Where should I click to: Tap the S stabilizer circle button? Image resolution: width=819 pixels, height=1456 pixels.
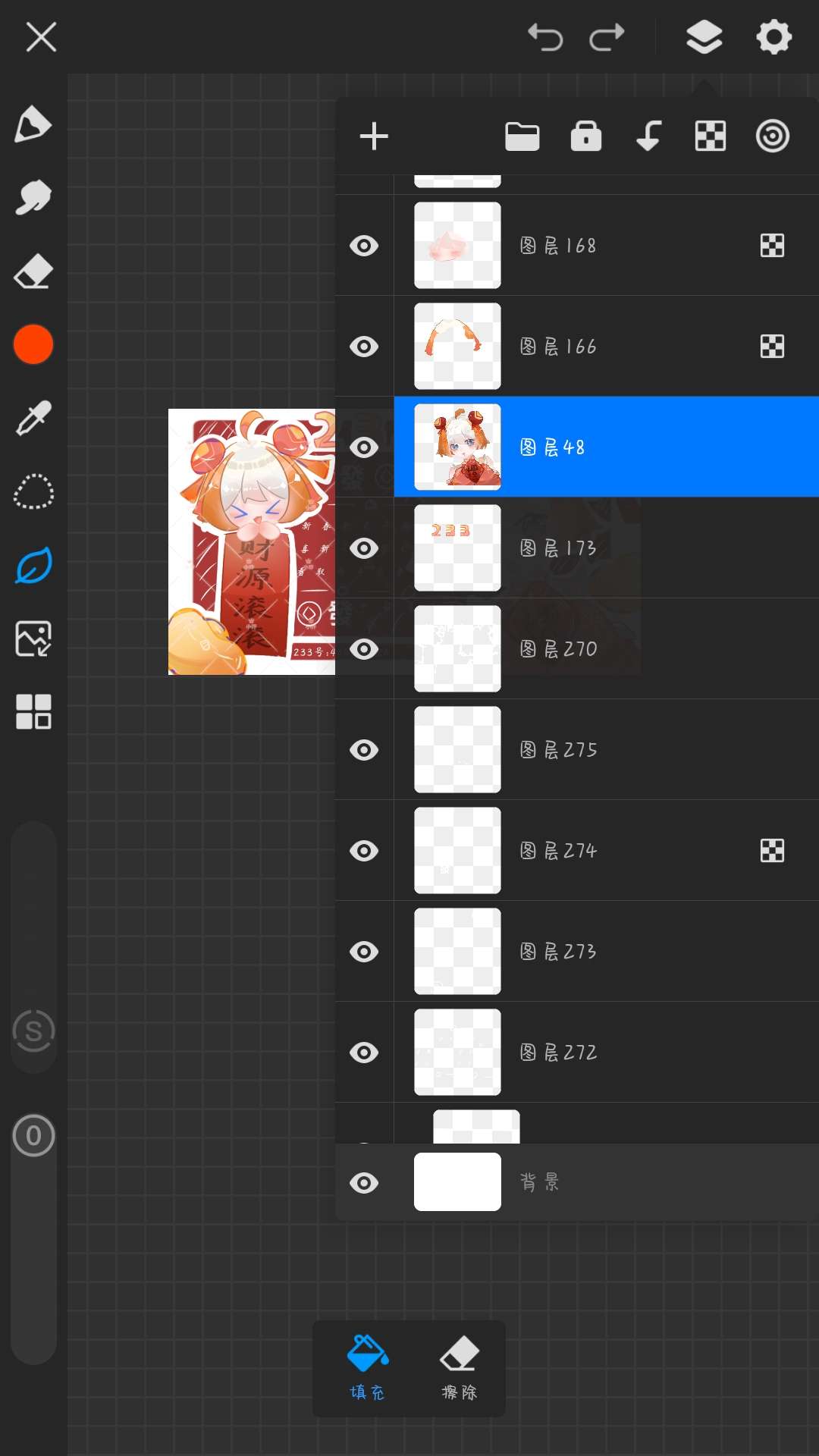pos(33,1031)
